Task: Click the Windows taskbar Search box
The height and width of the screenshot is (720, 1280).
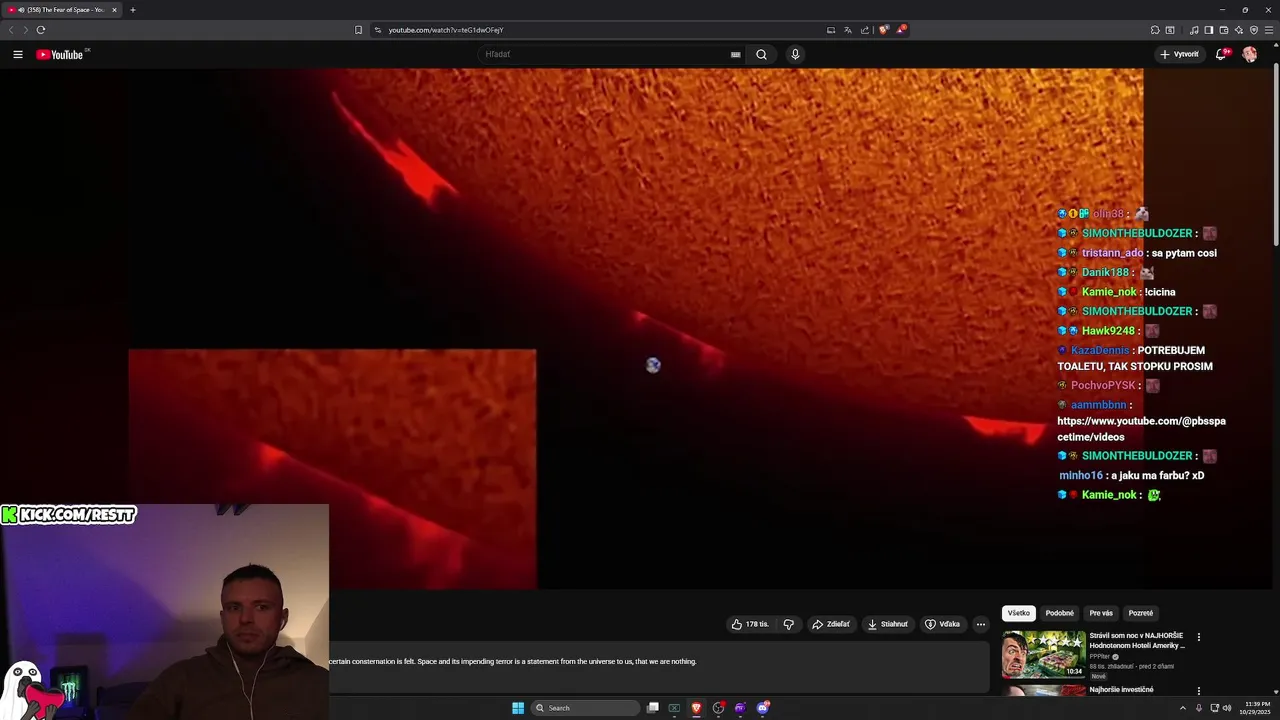Action: point(586,708)
